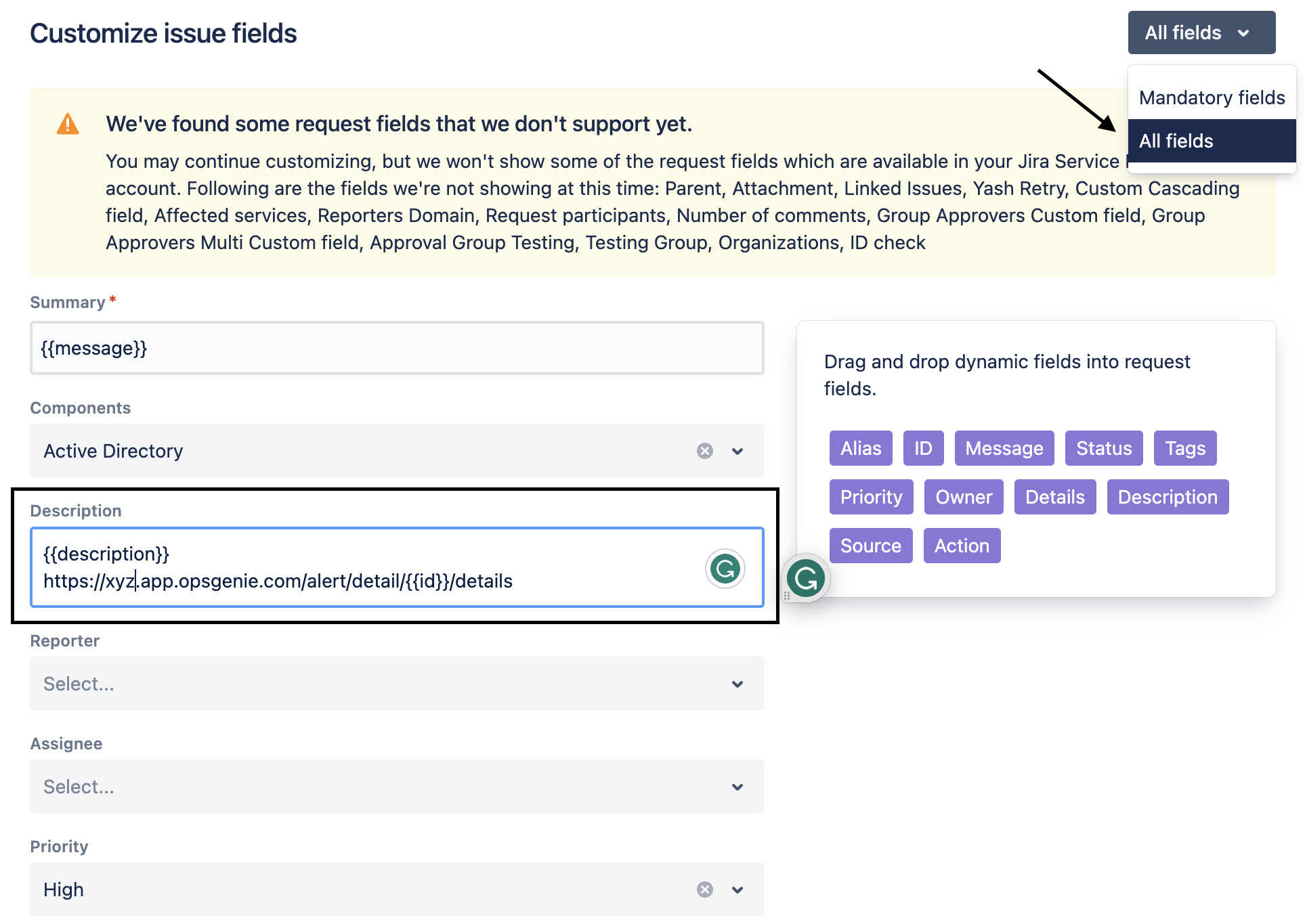Select All fields menu option

[x=1212, y=141]
